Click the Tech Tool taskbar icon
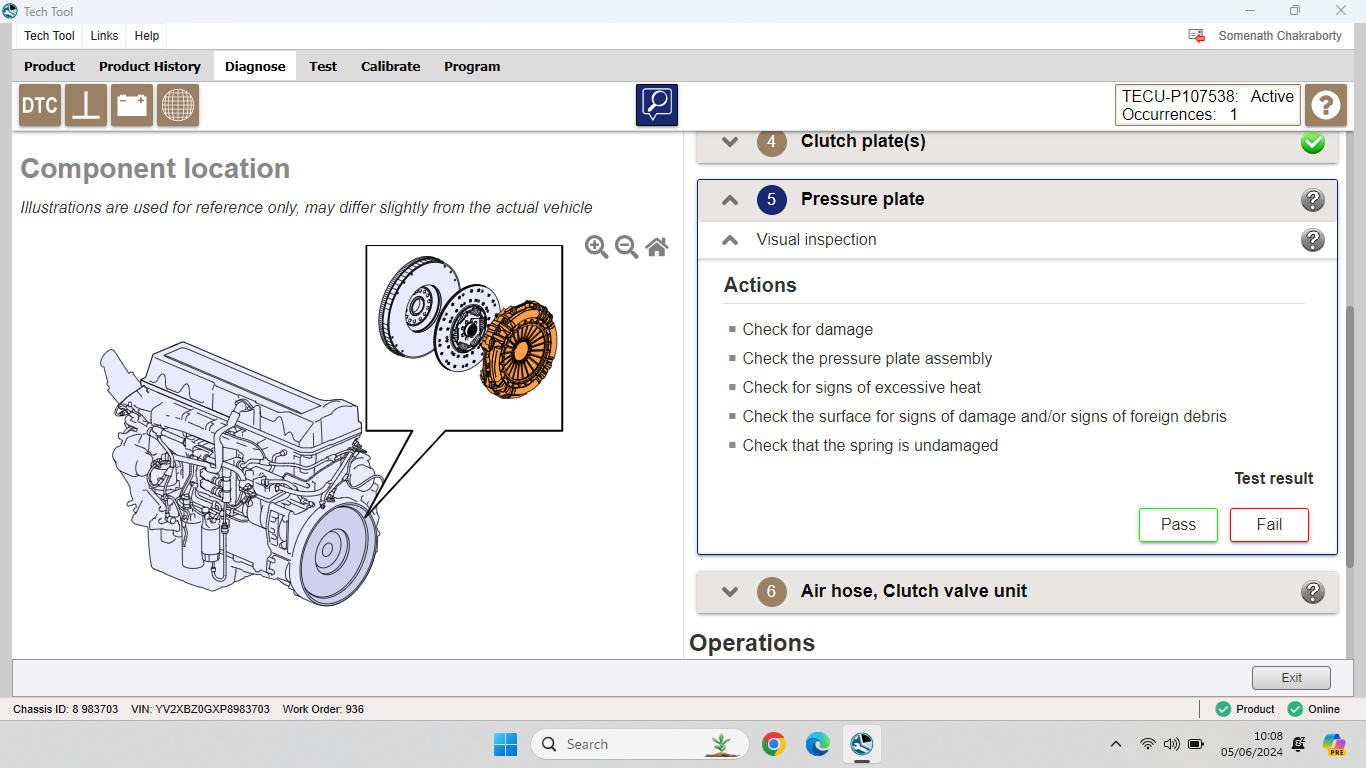The image size is (1366, 768). pos(862,744)
